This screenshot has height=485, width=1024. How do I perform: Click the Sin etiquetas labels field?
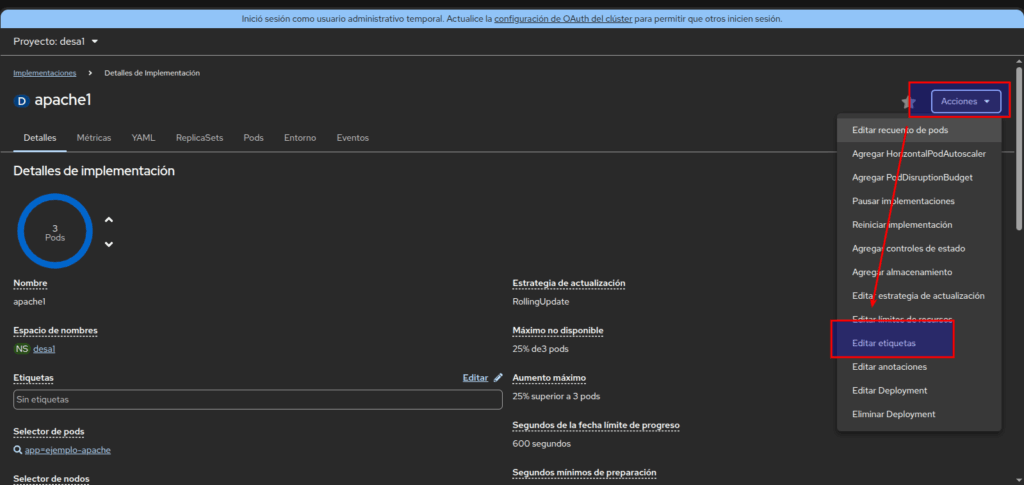(257, 400)
